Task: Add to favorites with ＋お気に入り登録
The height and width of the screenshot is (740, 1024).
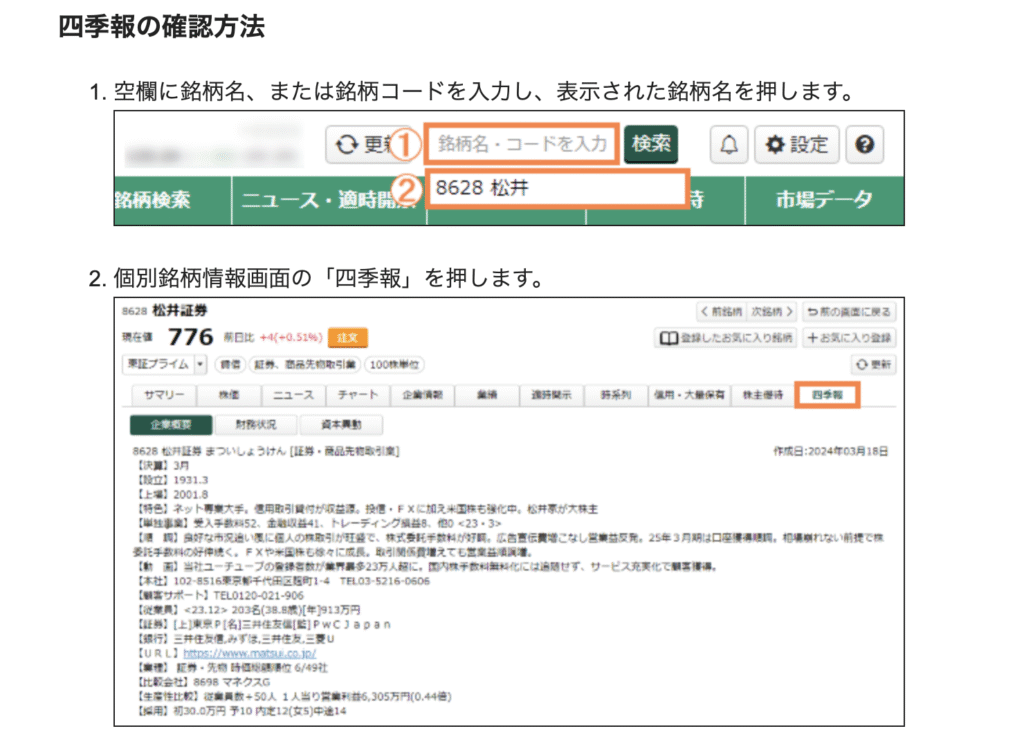Action: tap(849, 338)
